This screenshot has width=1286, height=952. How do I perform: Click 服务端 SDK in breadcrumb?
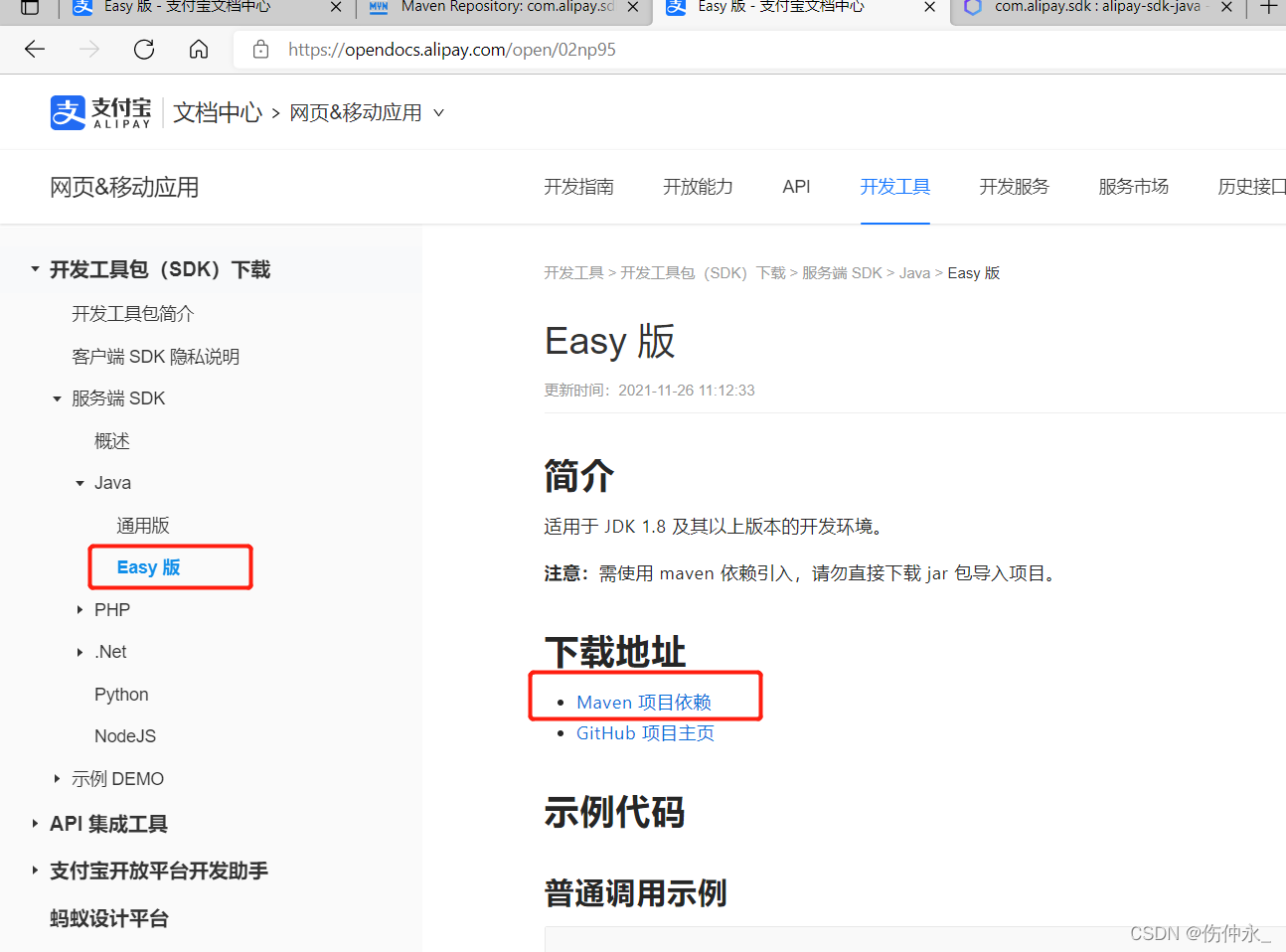pos(842,273)
